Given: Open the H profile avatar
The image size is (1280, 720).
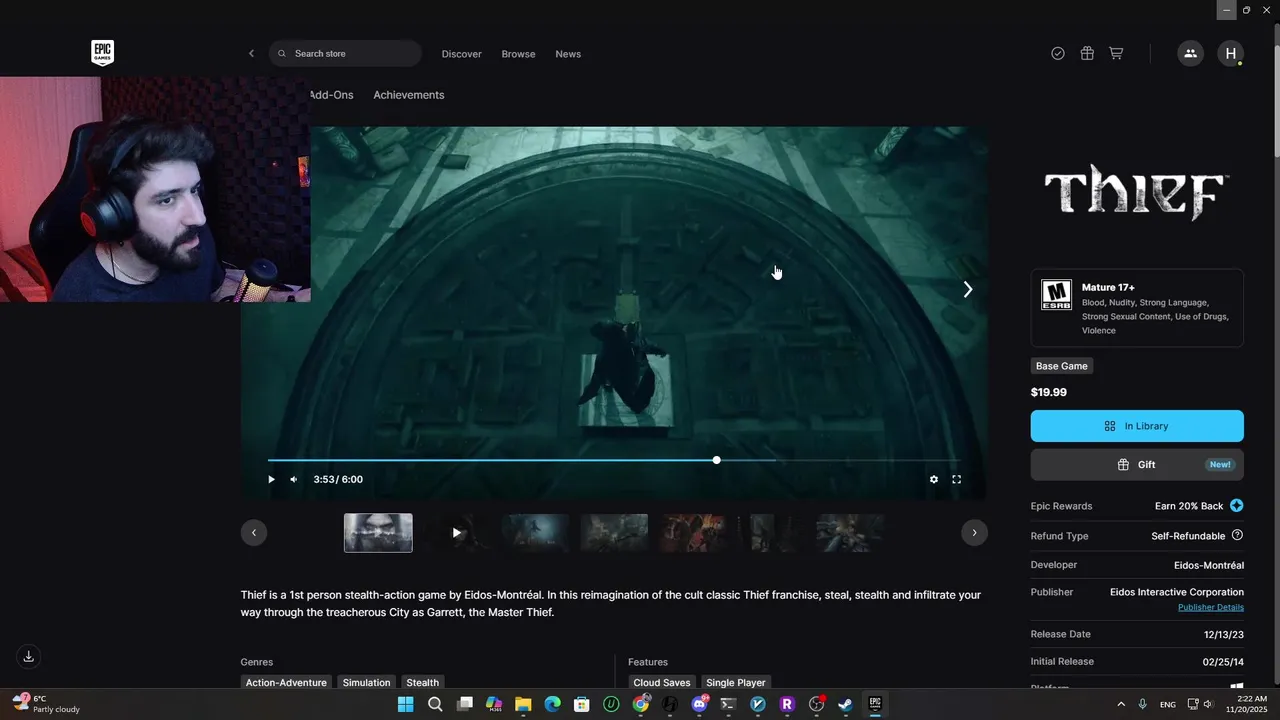Looking at the screenshot, I should coord(1231,53).
